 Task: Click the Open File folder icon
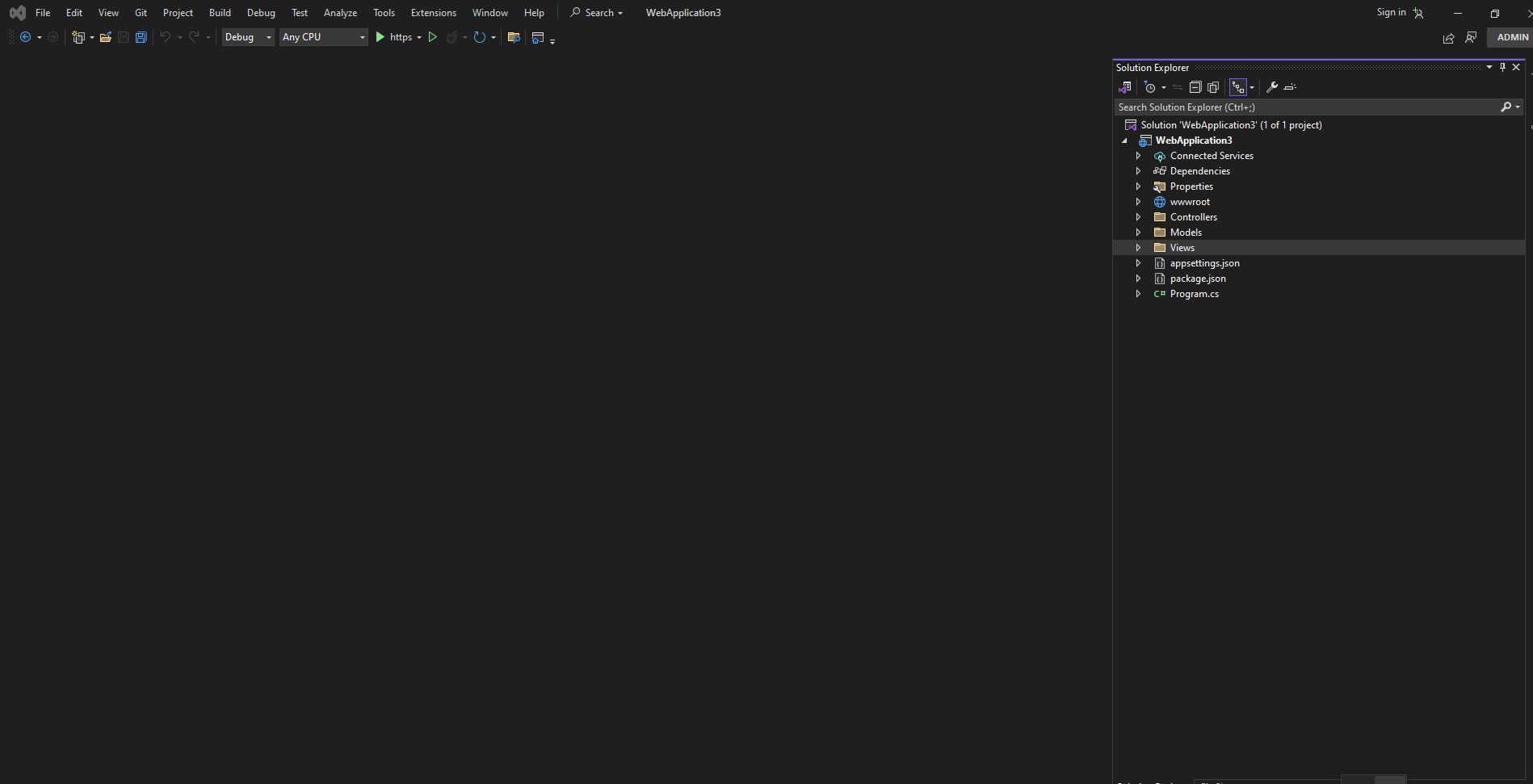(x=105, y=37)
